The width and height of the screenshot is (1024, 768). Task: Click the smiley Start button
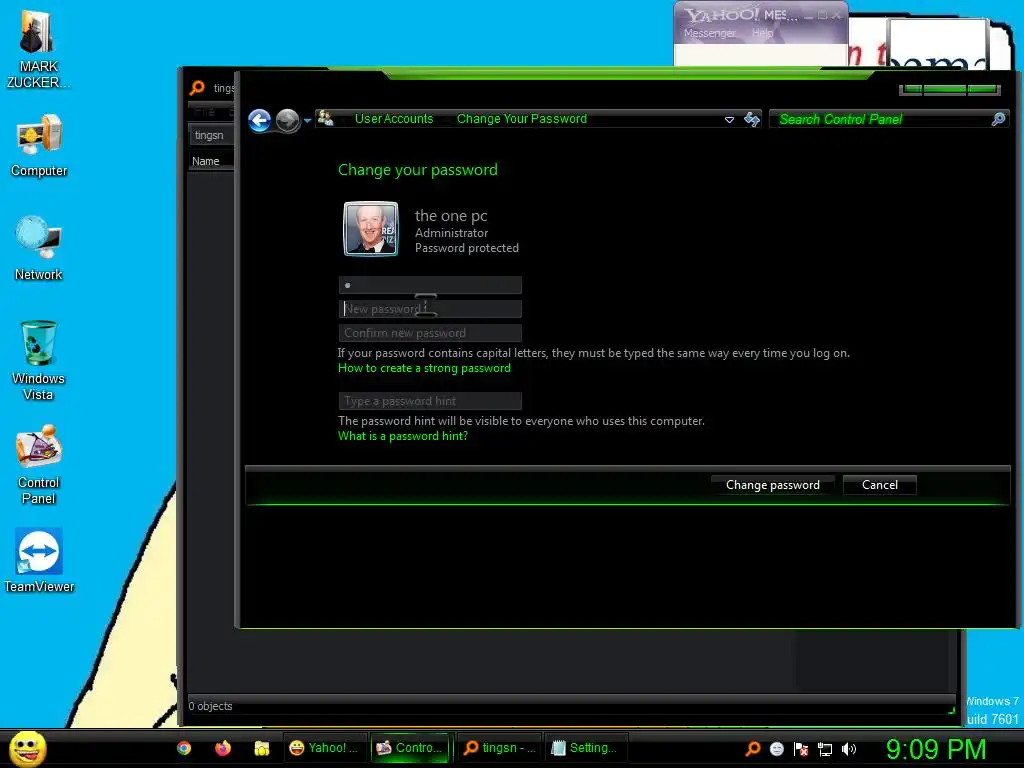tap(27, 748)
